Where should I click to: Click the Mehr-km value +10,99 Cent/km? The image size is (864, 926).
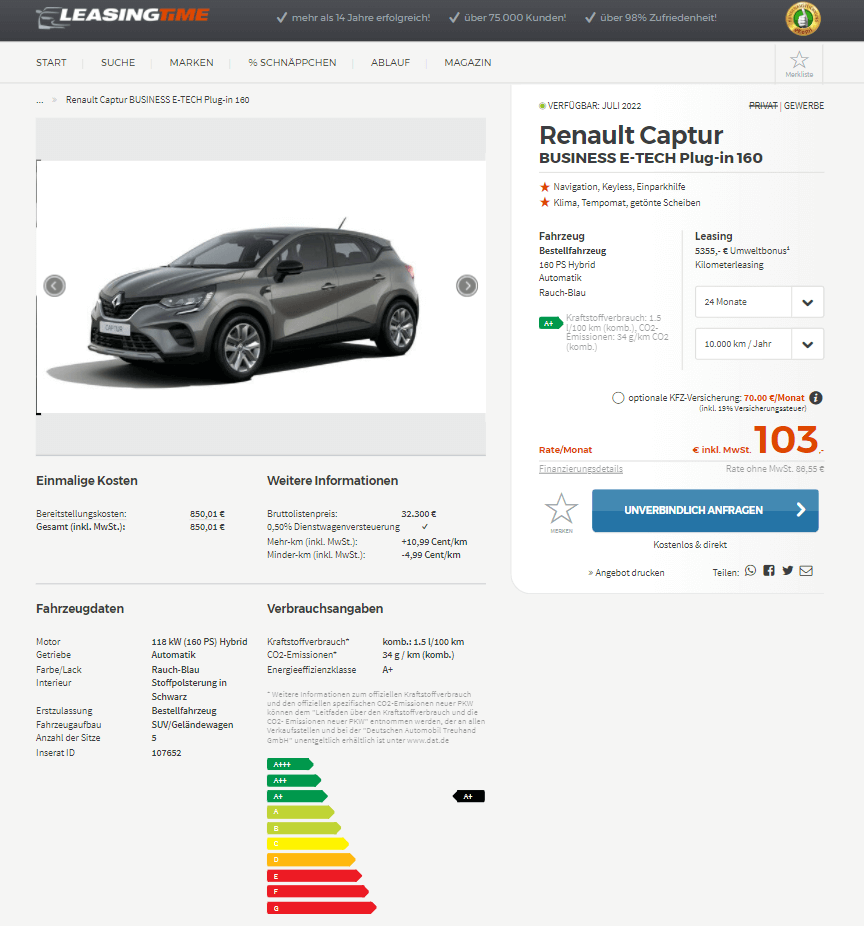(x=434, y=542)
